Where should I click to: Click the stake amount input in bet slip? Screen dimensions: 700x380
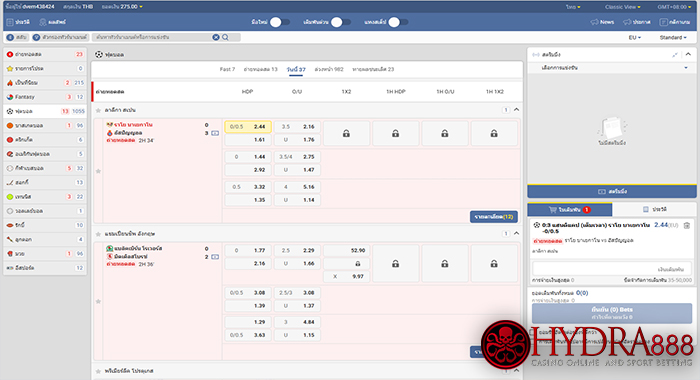click(612, 269)
